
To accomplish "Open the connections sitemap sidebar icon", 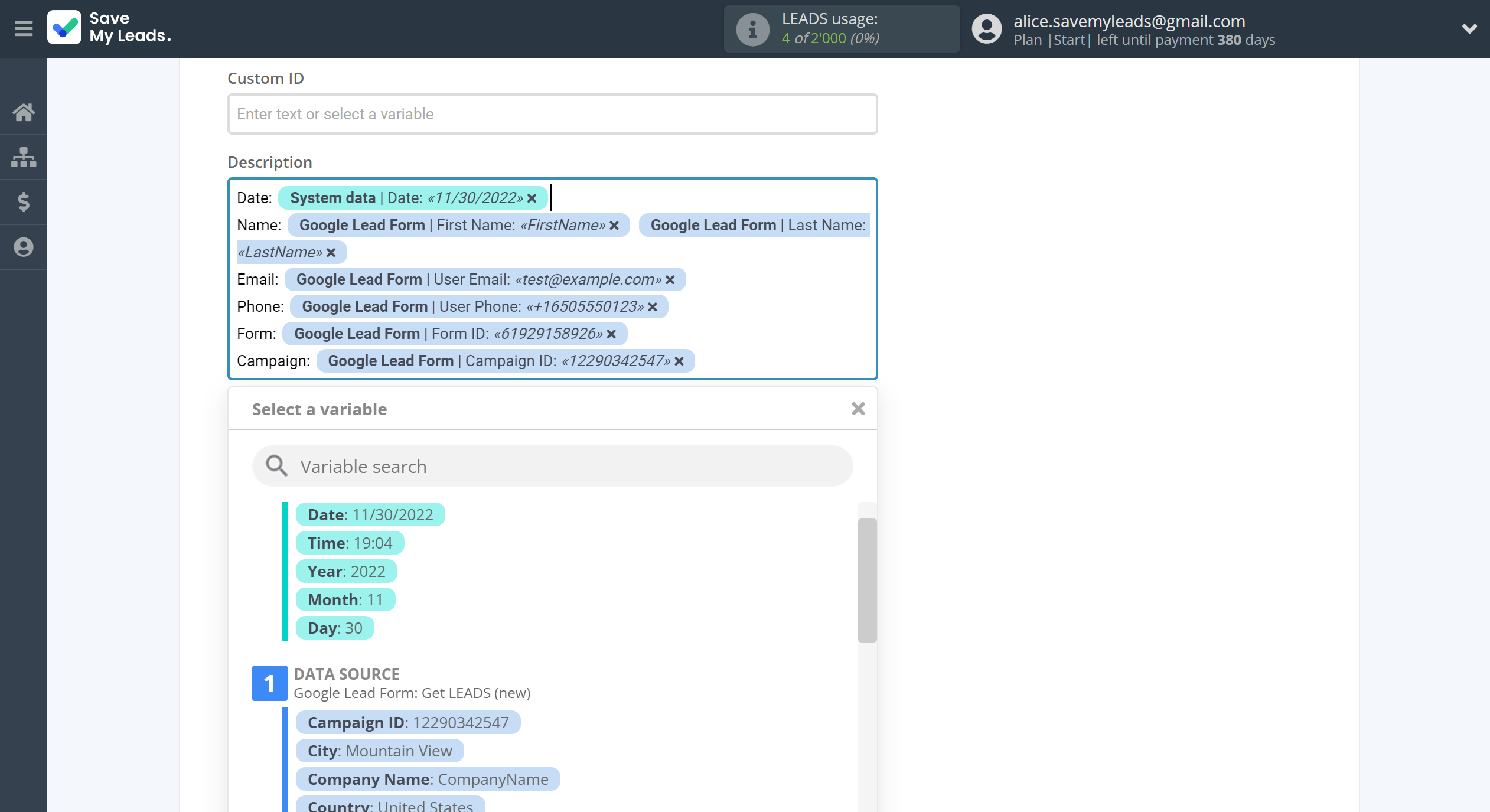I will pos(24,157).
